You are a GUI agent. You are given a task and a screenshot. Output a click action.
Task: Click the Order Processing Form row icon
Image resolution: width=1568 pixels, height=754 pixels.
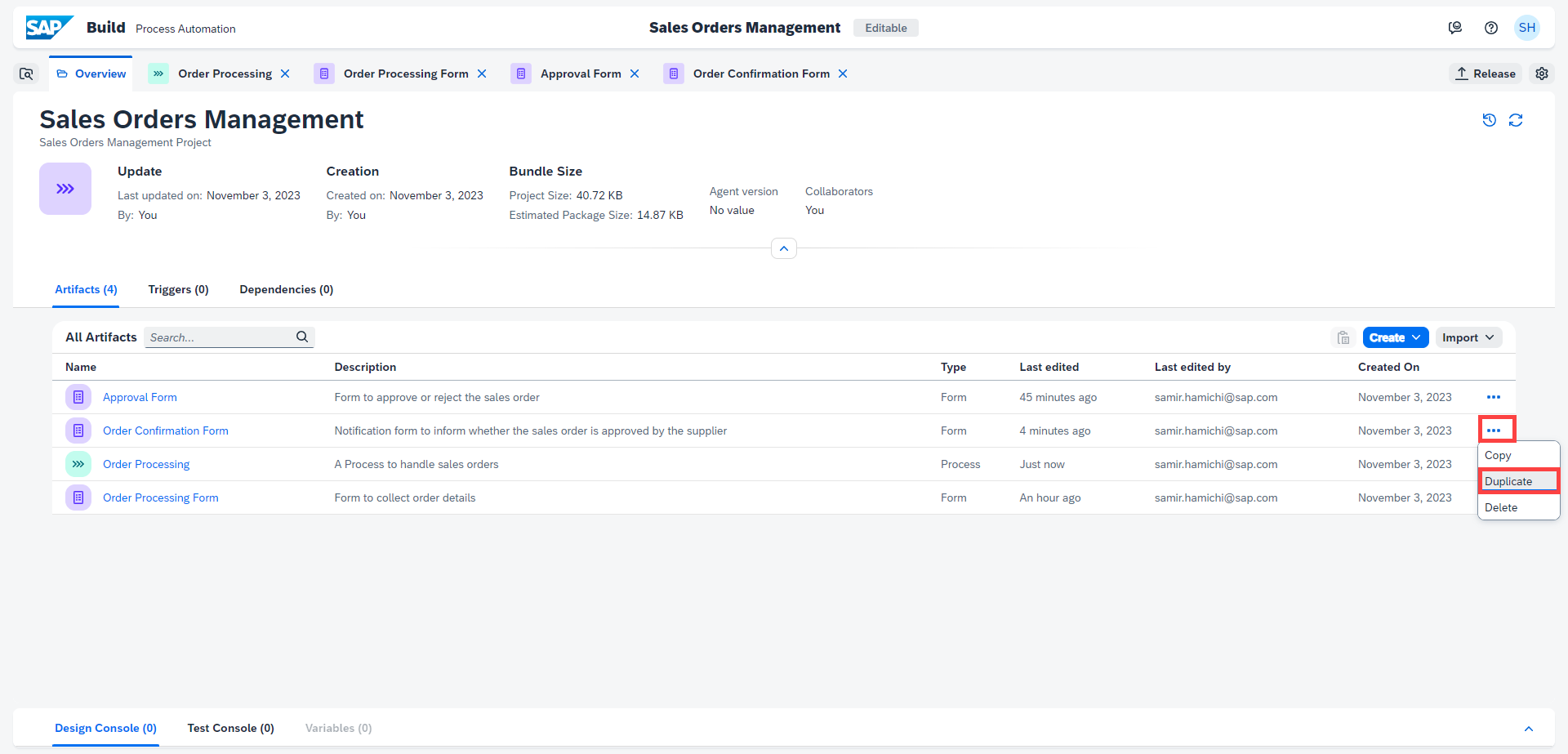pos(78,497)
